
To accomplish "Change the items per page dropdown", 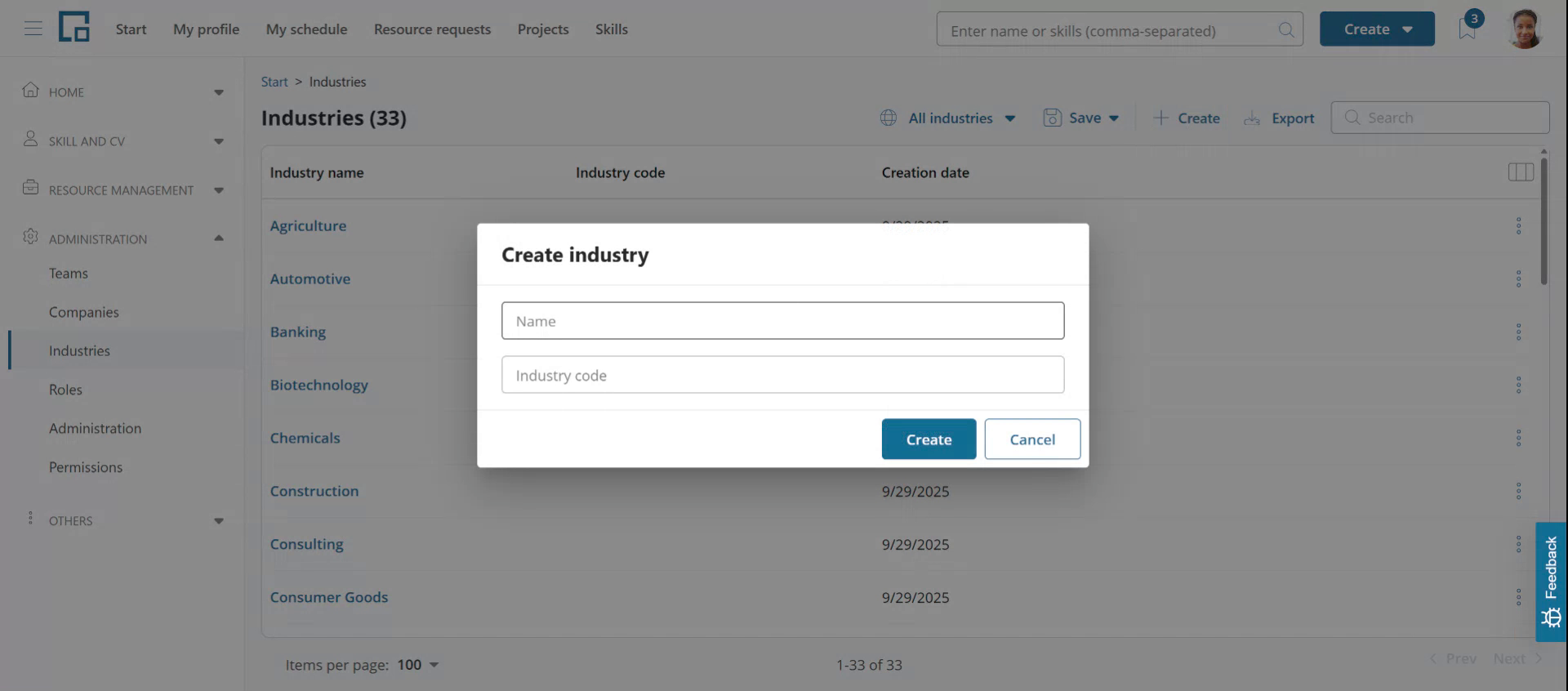I will click(x=418, y=665).
